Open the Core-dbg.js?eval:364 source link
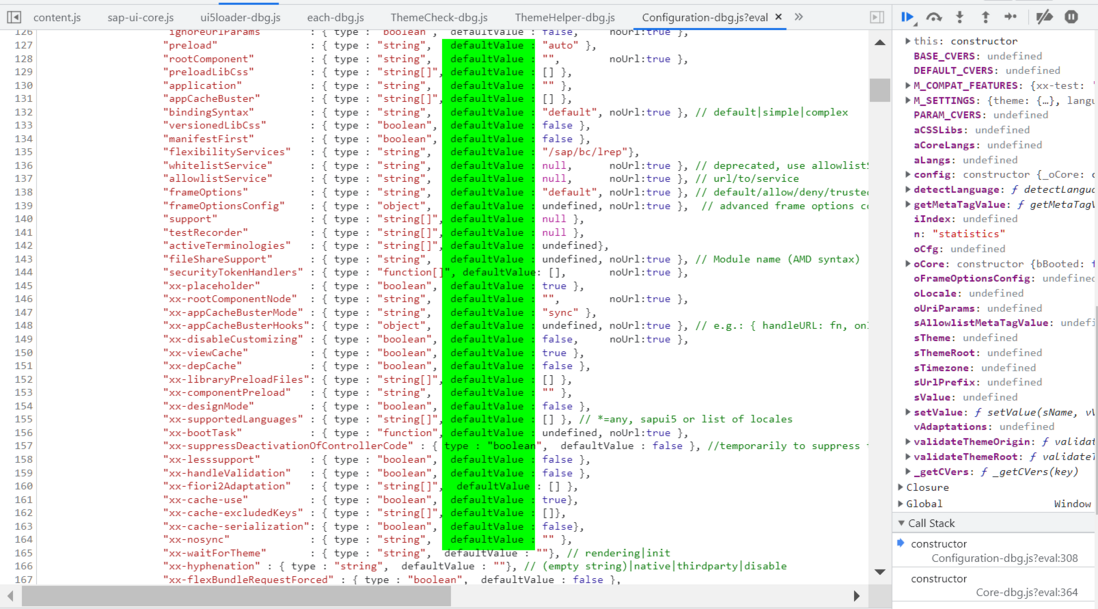This screenshot has width=1098, height=609. pyautogui.click(x=1027, y=593)
